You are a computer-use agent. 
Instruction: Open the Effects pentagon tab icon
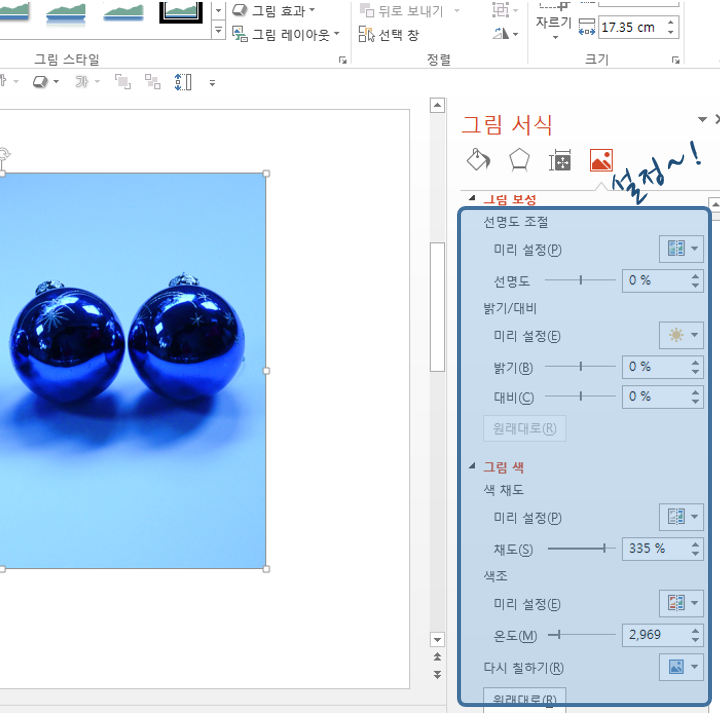pos(519,160)
